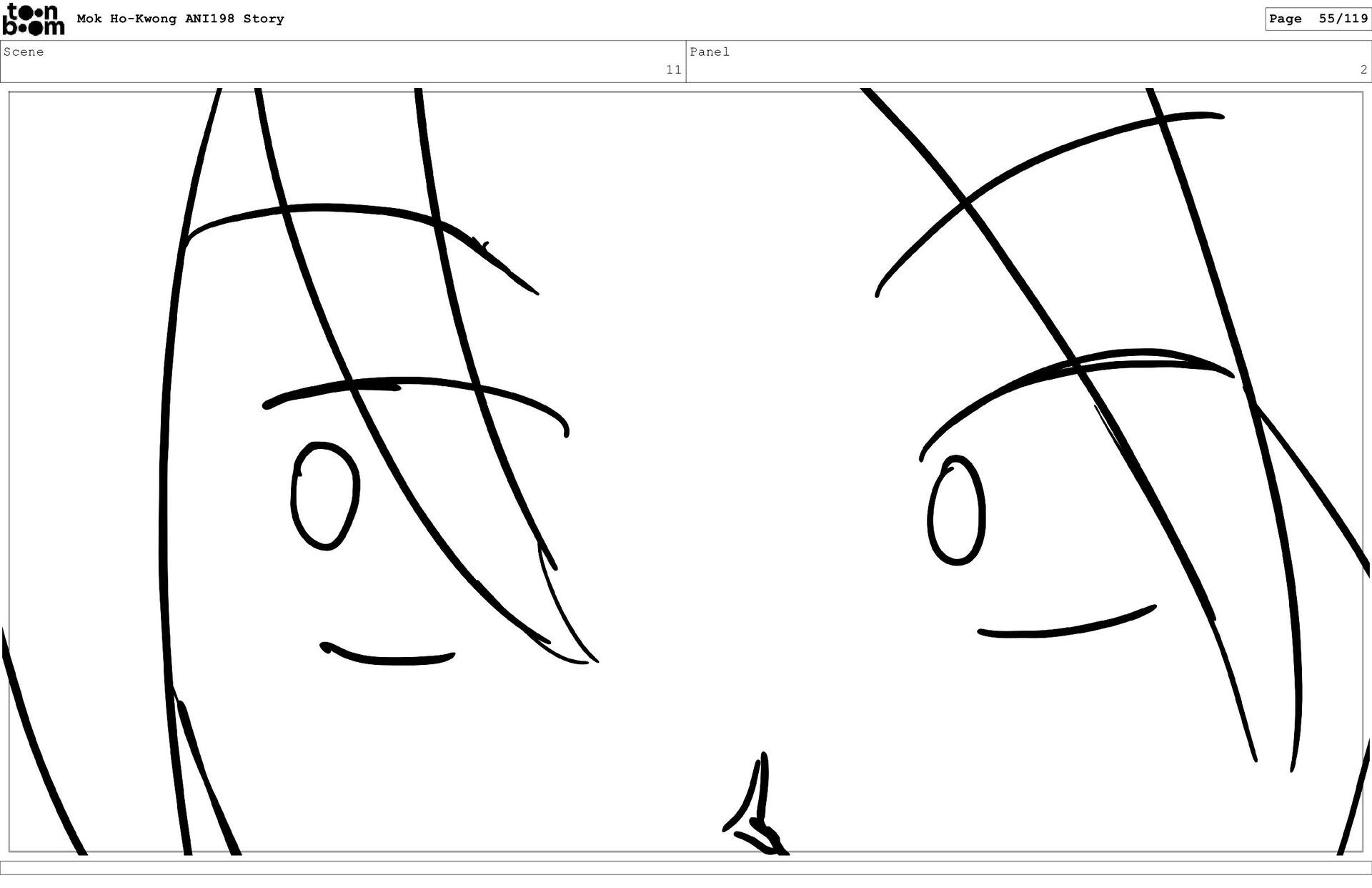The width and height of the screenshot is (1372, 888).
Task: Select the Panel label field
Action: point(709,52)
